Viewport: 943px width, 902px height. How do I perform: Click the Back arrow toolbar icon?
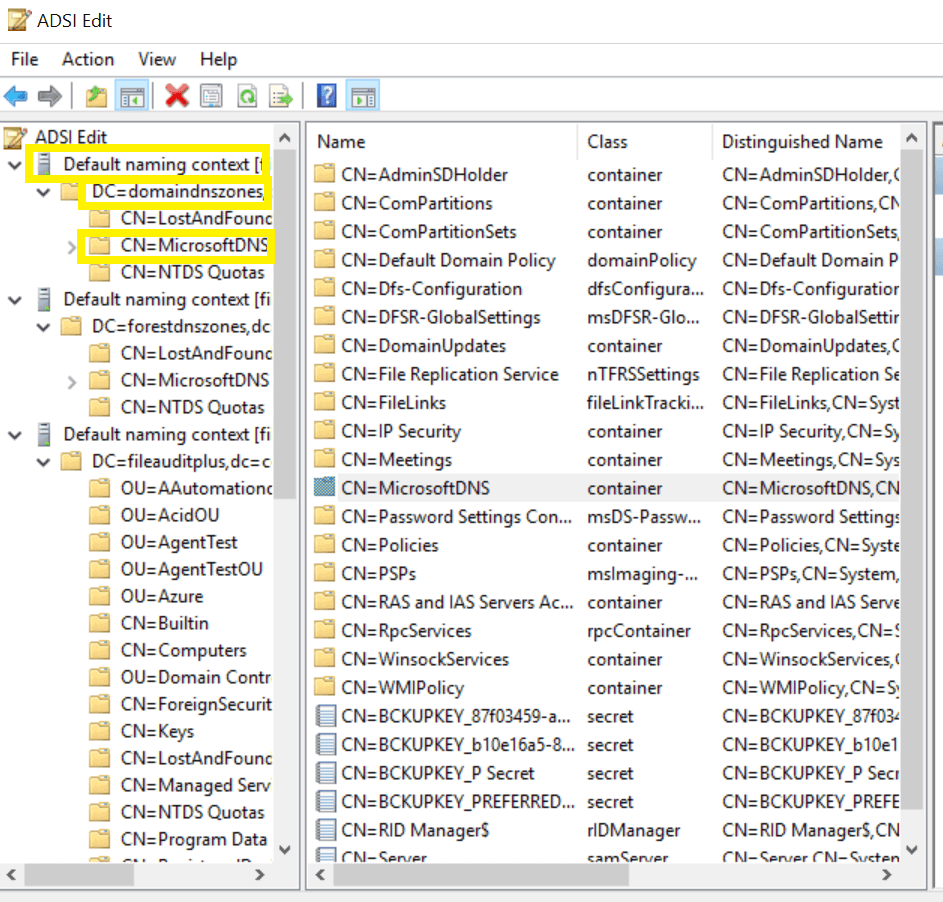tap(16, 96)
